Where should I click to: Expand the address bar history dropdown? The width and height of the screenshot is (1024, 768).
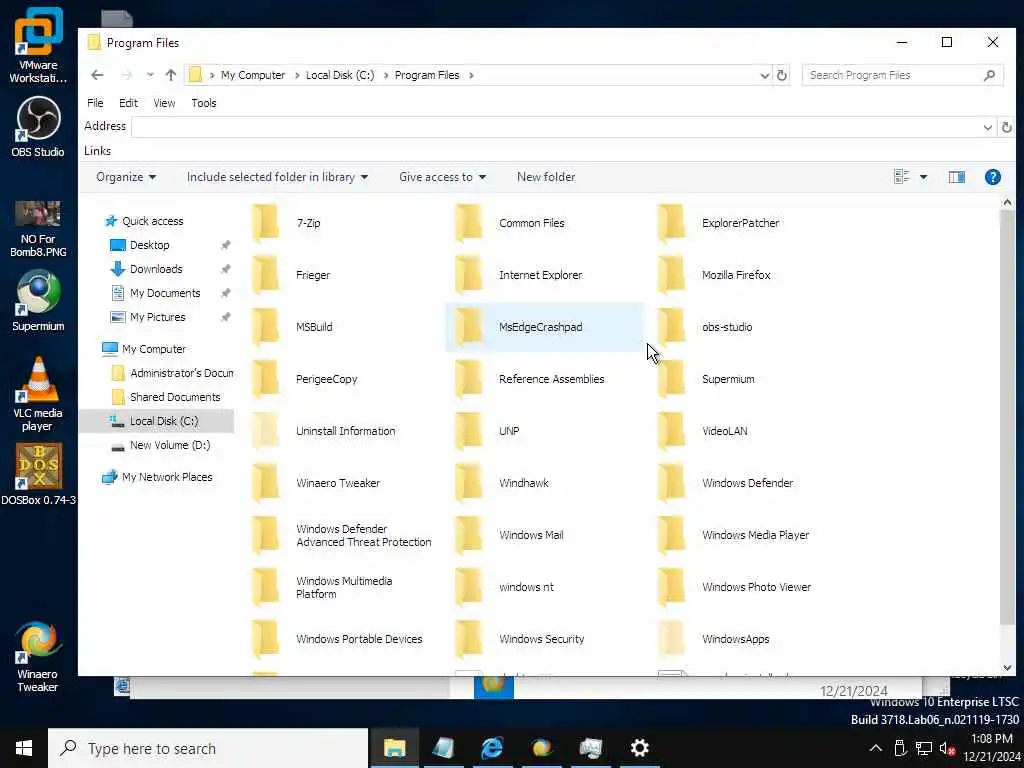point(764,76)
